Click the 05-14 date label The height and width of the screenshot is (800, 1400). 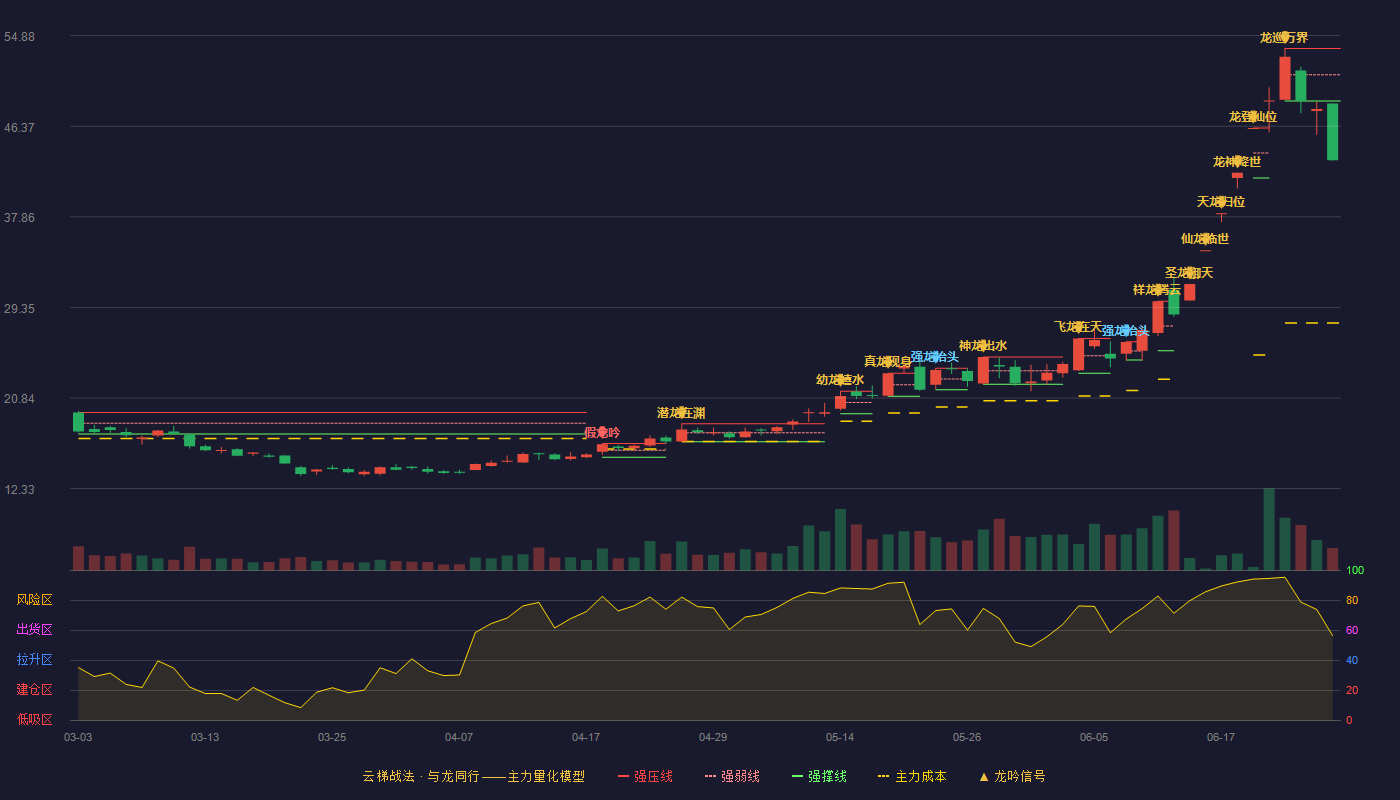click(840, 737)
